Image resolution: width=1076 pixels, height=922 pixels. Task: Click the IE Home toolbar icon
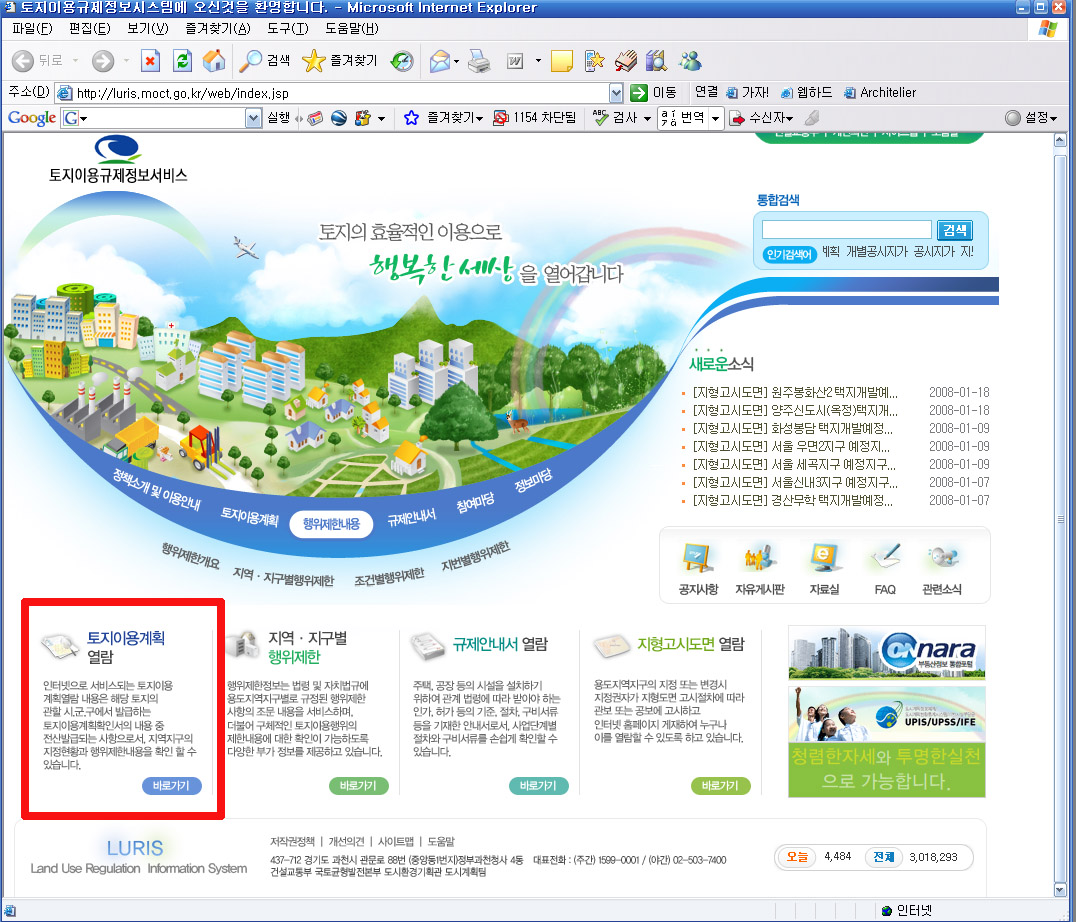click(214, 61)
